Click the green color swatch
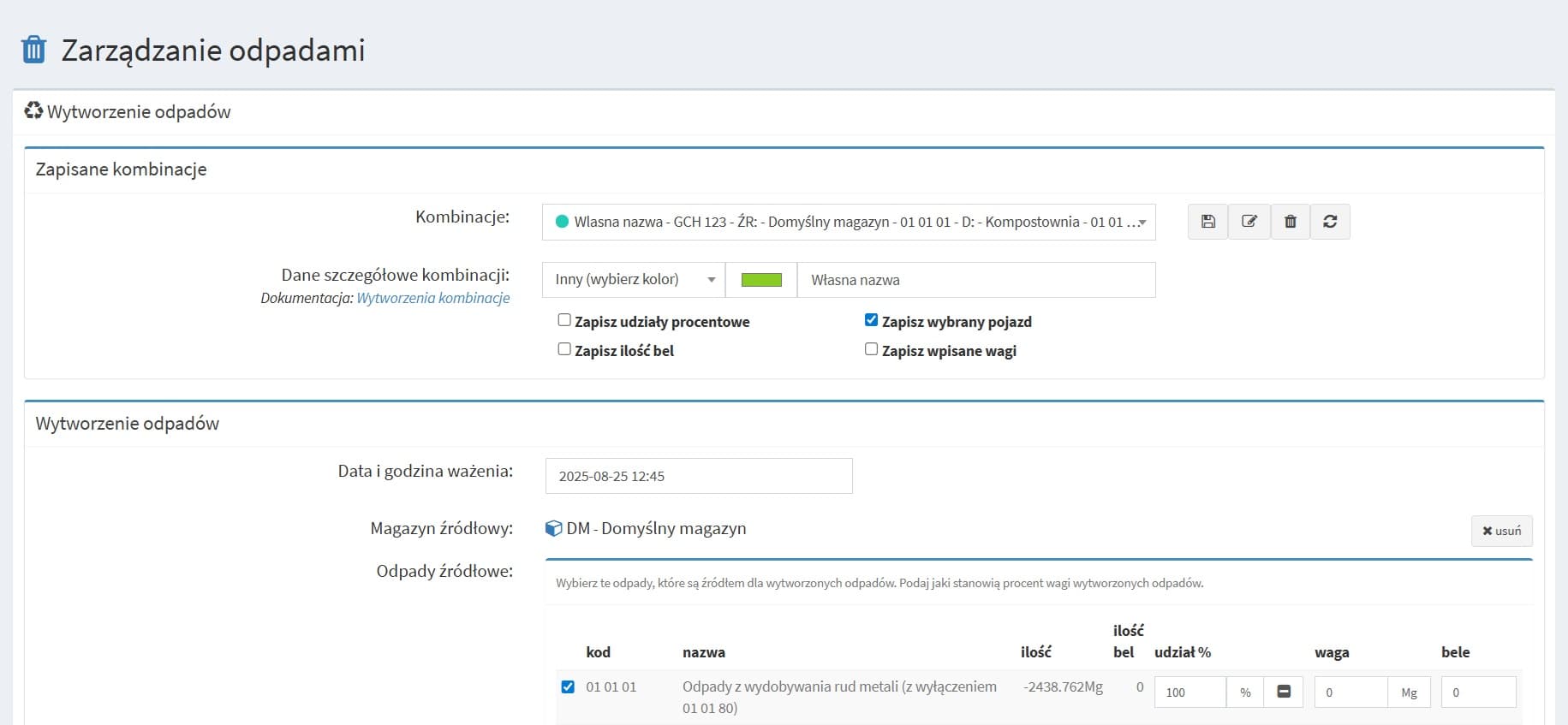 pos(760,280)
